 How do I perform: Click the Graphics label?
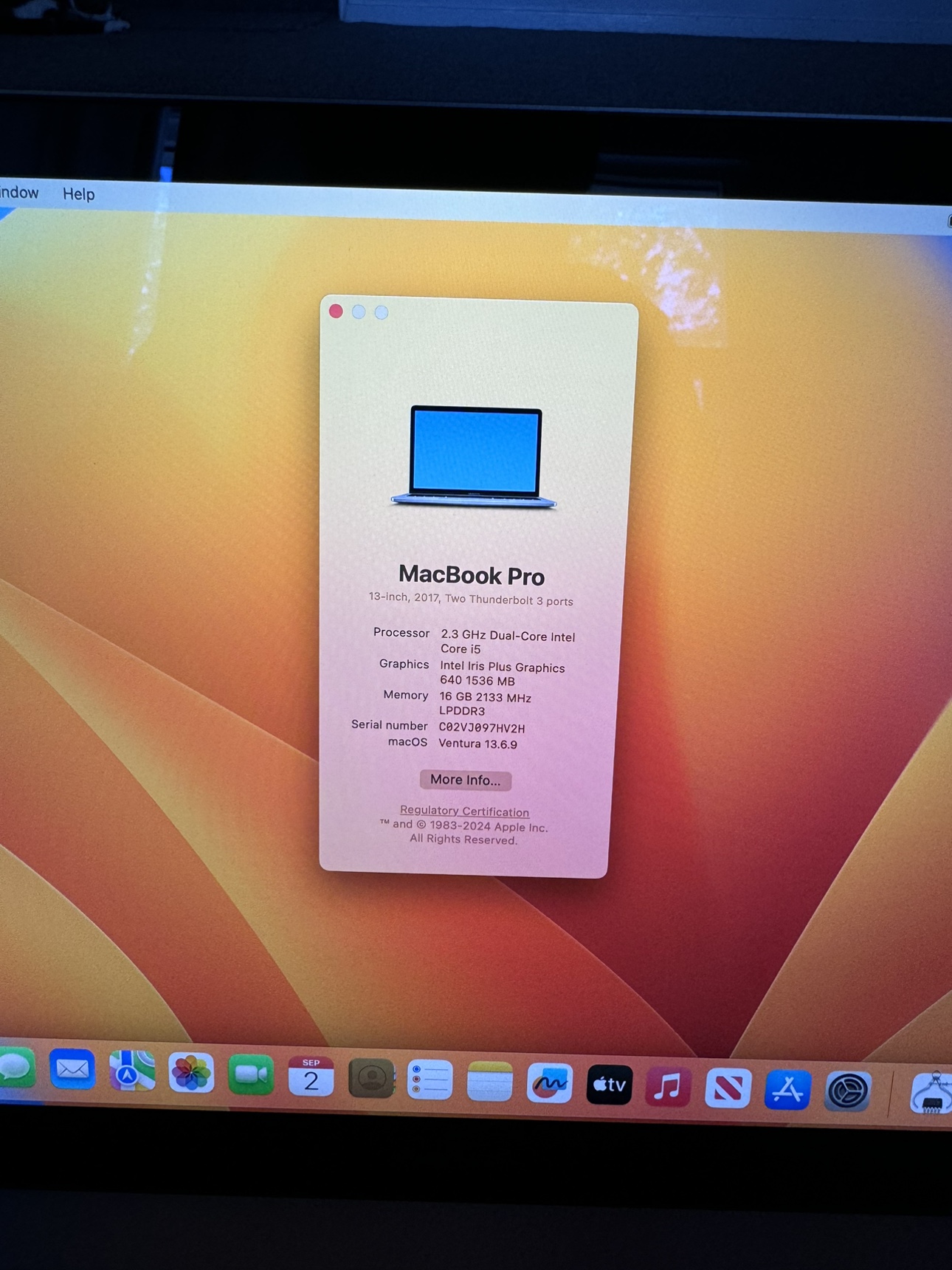404,664
